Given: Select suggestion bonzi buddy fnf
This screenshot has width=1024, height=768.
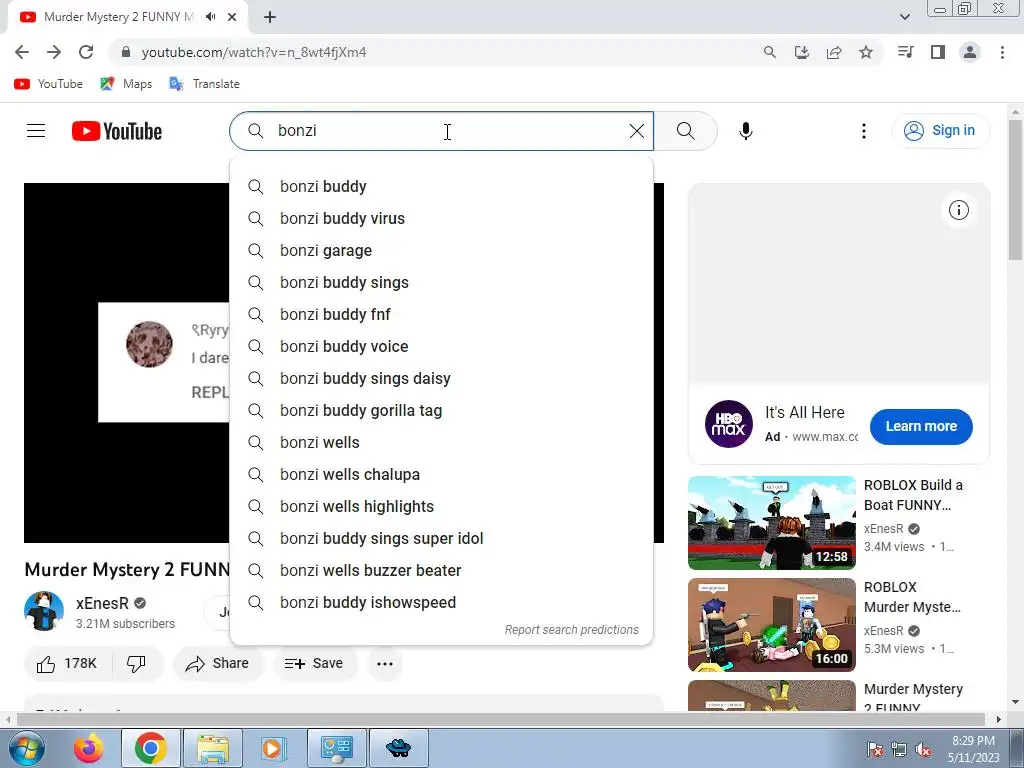Looking at the screenshot, I should (441, 315).
